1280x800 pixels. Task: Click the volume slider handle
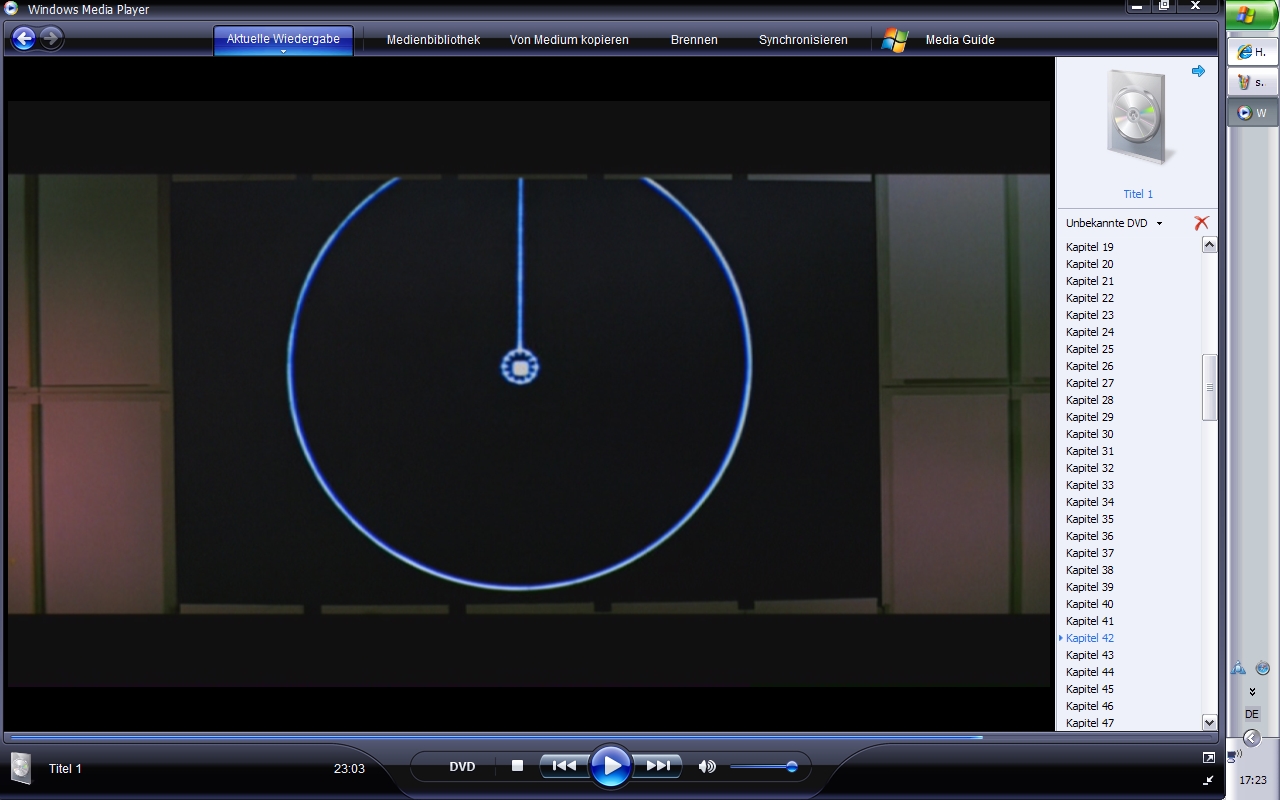click(791, 767)
